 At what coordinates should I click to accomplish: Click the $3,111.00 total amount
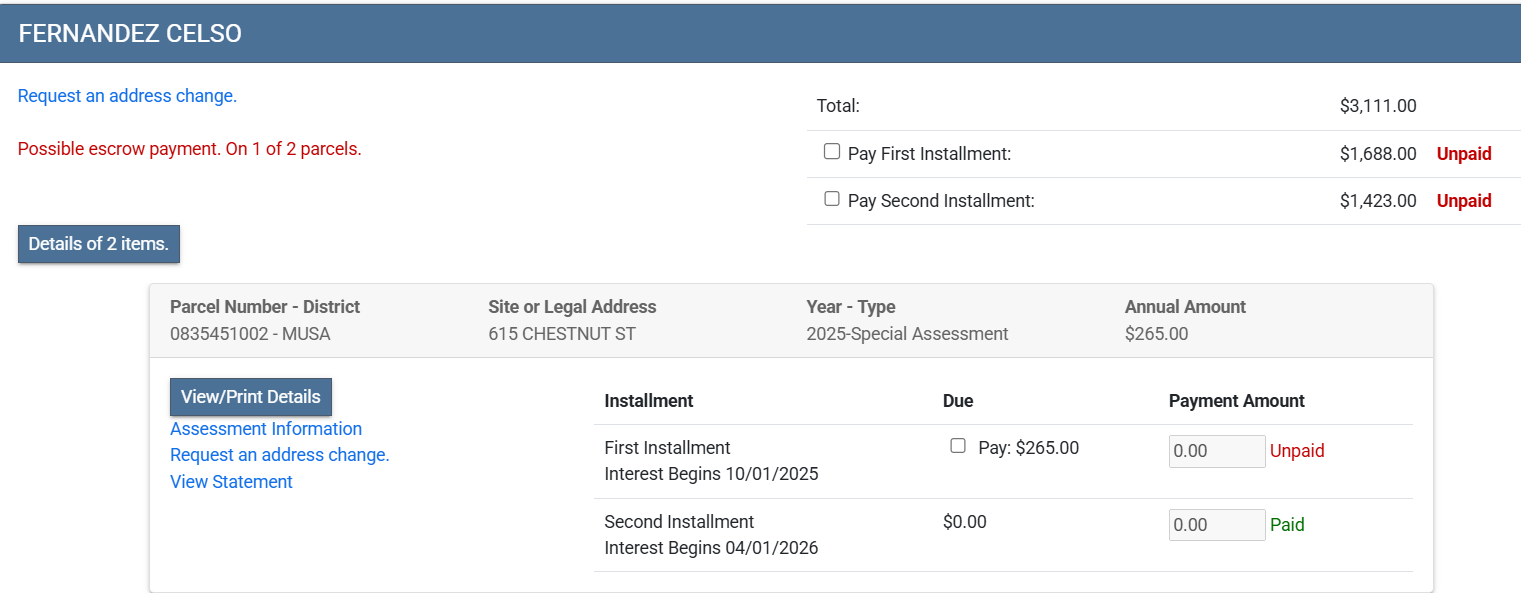coord(1377,106)
